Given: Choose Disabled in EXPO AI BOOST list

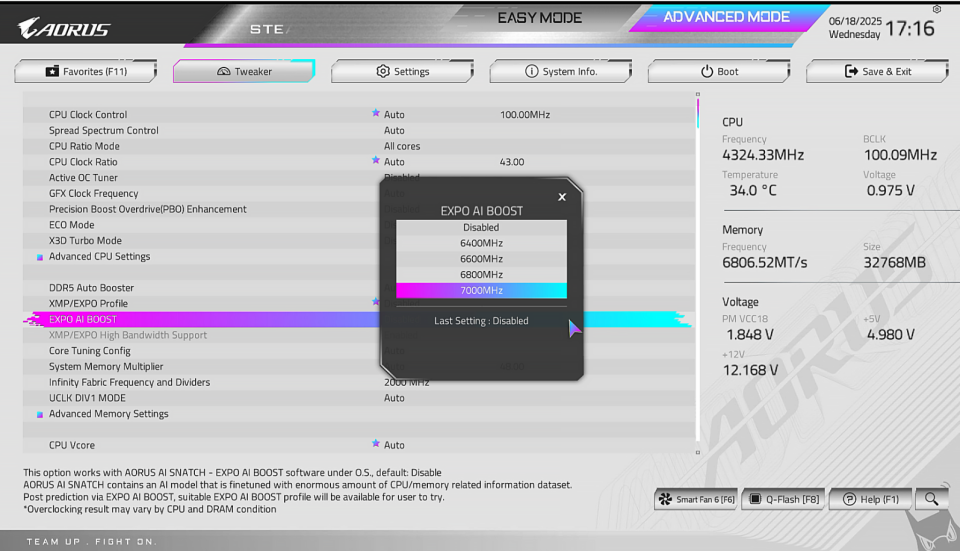Looking at the screenshot, I should (x=481, y=227).
